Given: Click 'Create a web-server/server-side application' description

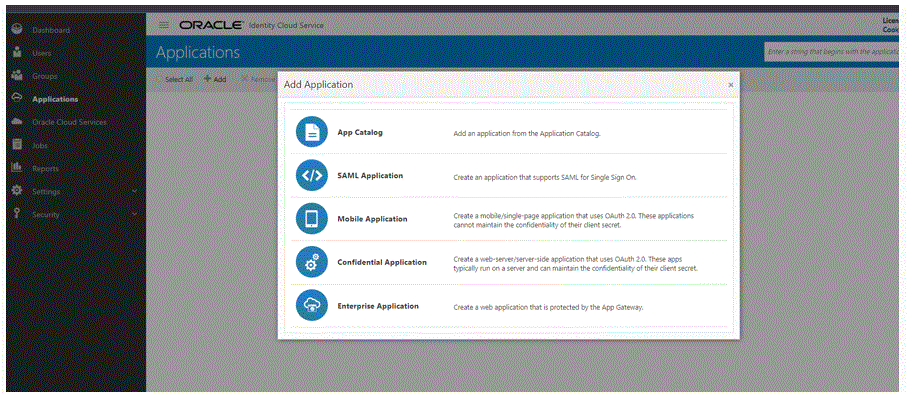Looking at the screenshot, I should tap(576, 264).
